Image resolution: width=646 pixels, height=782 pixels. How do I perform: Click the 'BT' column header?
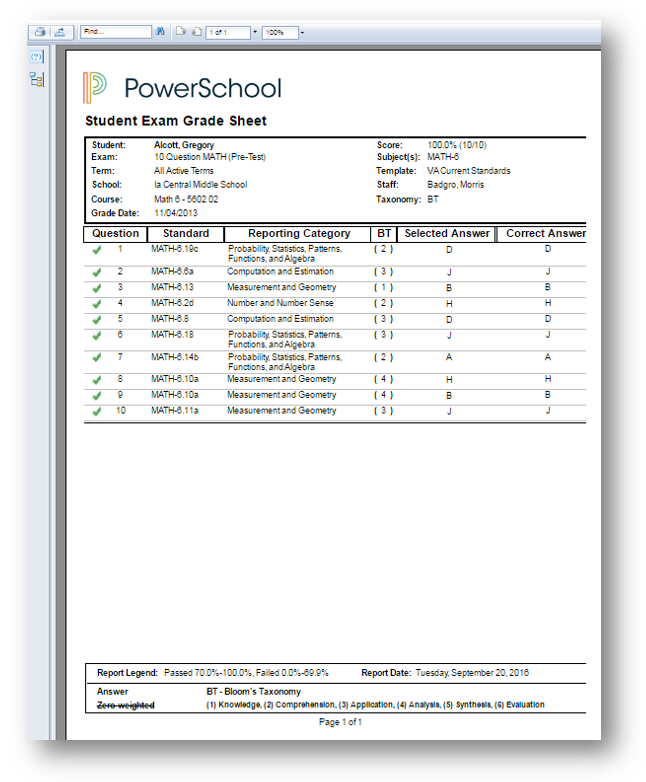point(384,234)
